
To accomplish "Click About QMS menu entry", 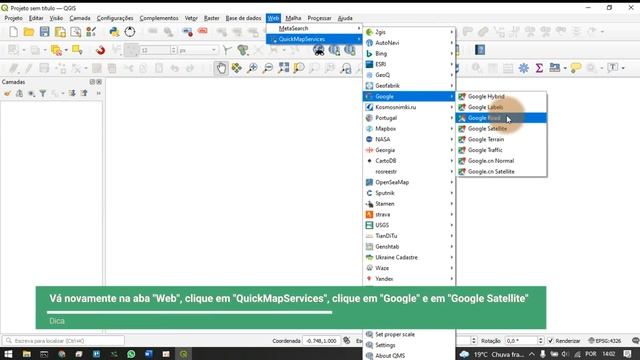I will 409,356.
